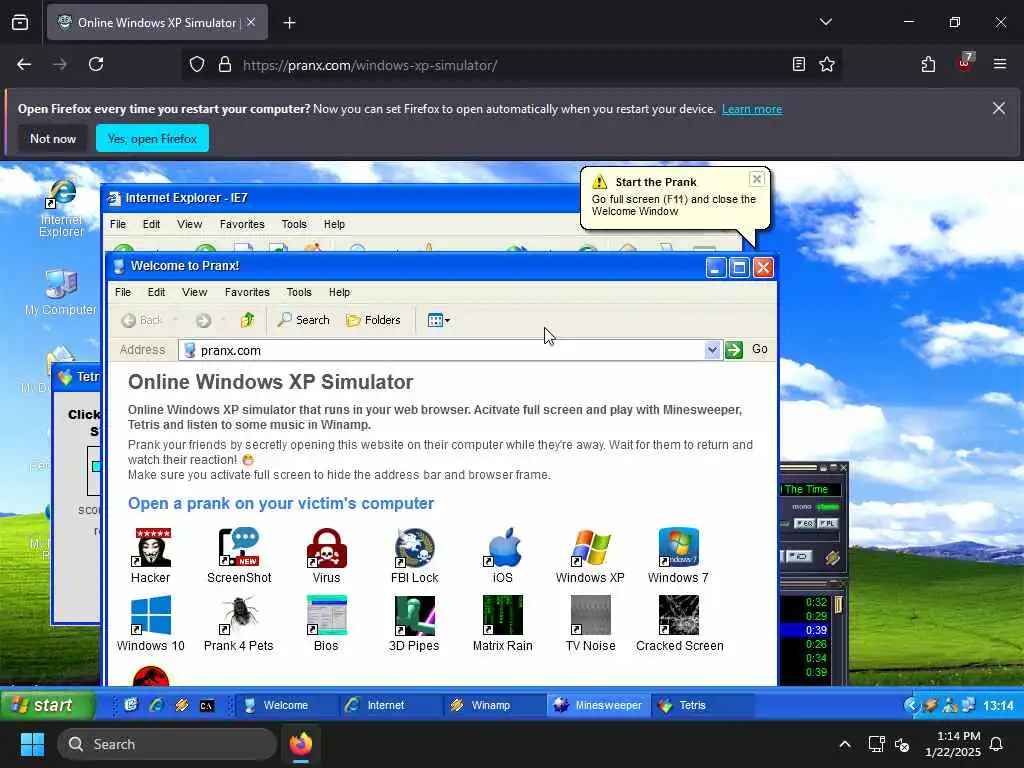Open Favorites menu in Internet Explorer IE7 window
The width and height of the screenshot is (1024, 768).
(242, 224)
